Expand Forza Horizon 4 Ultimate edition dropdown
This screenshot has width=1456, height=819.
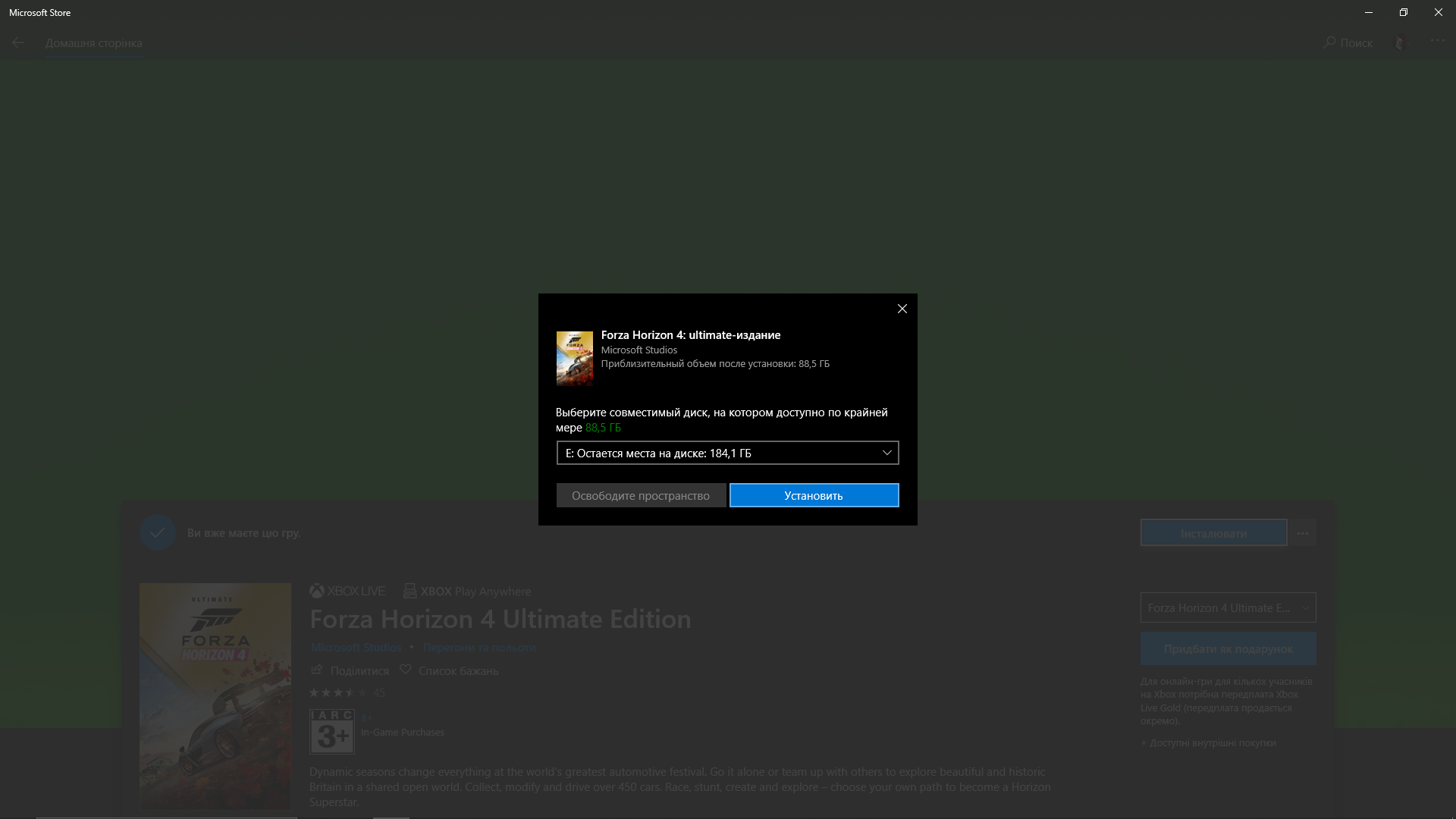(1228, 607)
